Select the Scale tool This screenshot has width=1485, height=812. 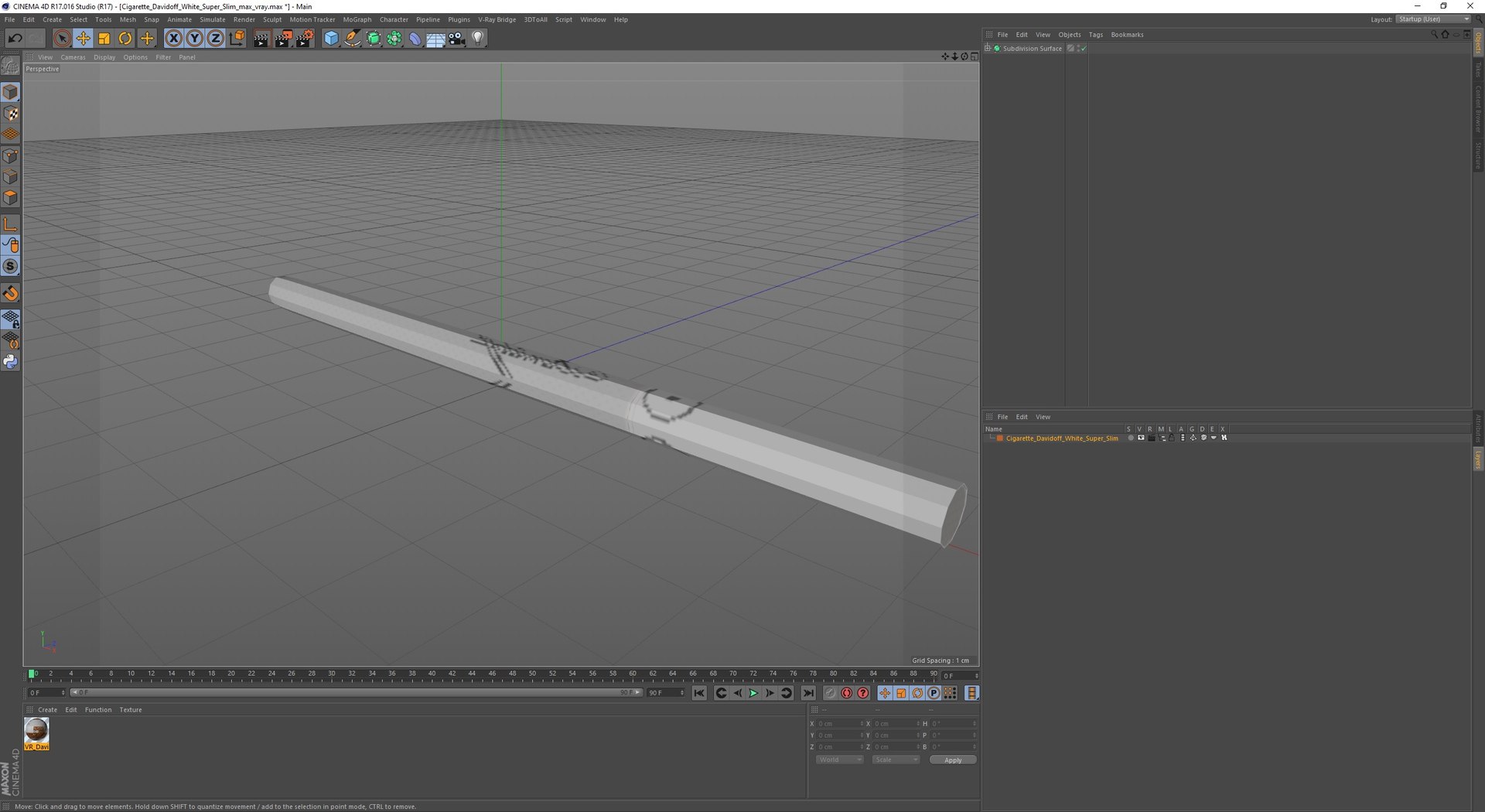[104, 38]
